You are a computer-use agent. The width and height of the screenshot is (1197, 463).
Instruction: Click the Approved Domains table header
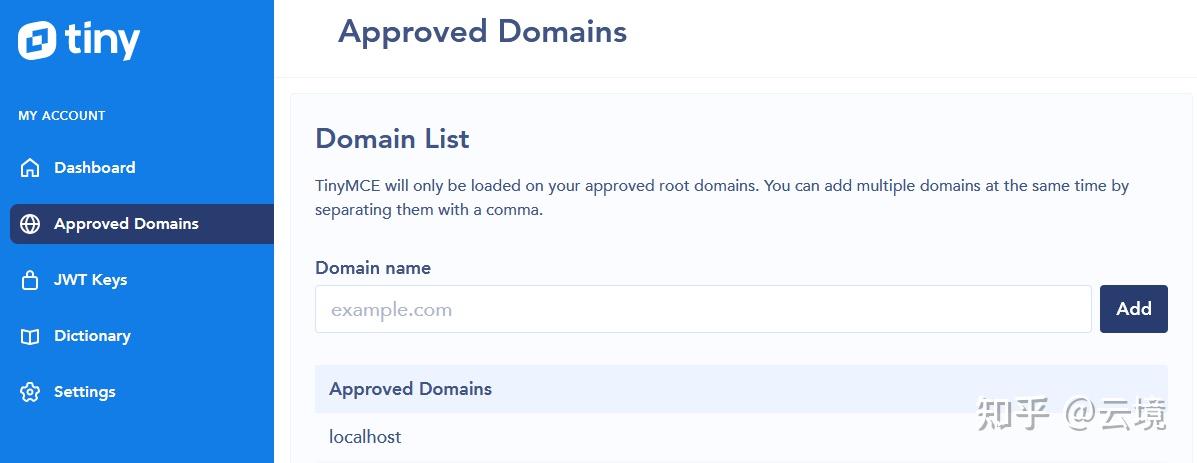(x=741, y=389)
